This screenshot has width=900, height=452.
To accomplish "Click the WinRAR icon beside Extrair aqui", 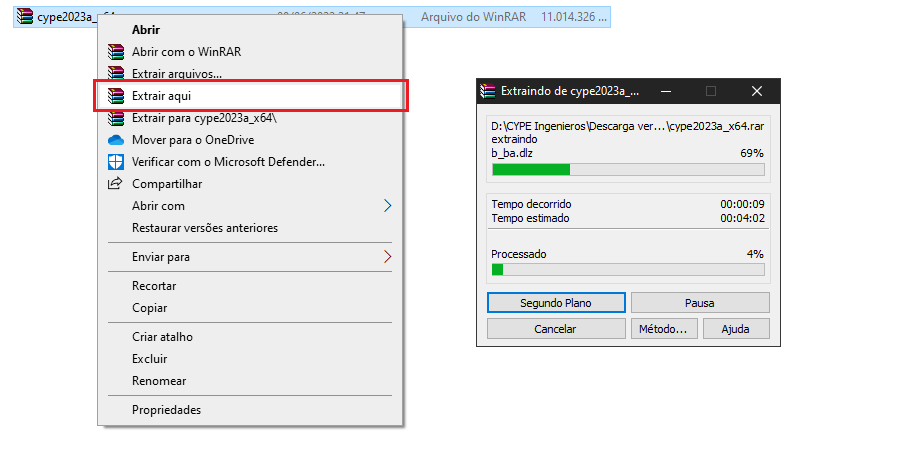I will coord(116,96).
